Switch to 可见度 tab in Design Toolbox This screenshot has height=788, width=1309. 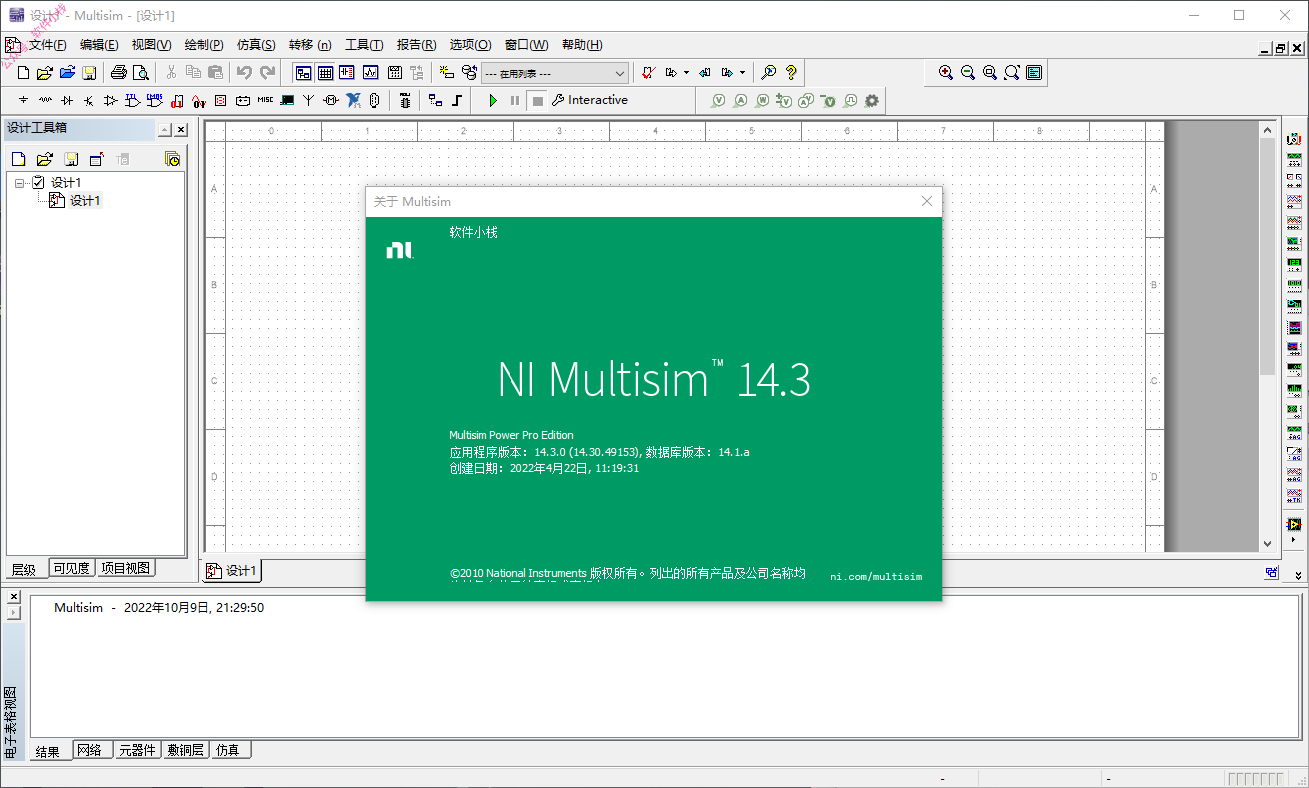tap(72, 568)
